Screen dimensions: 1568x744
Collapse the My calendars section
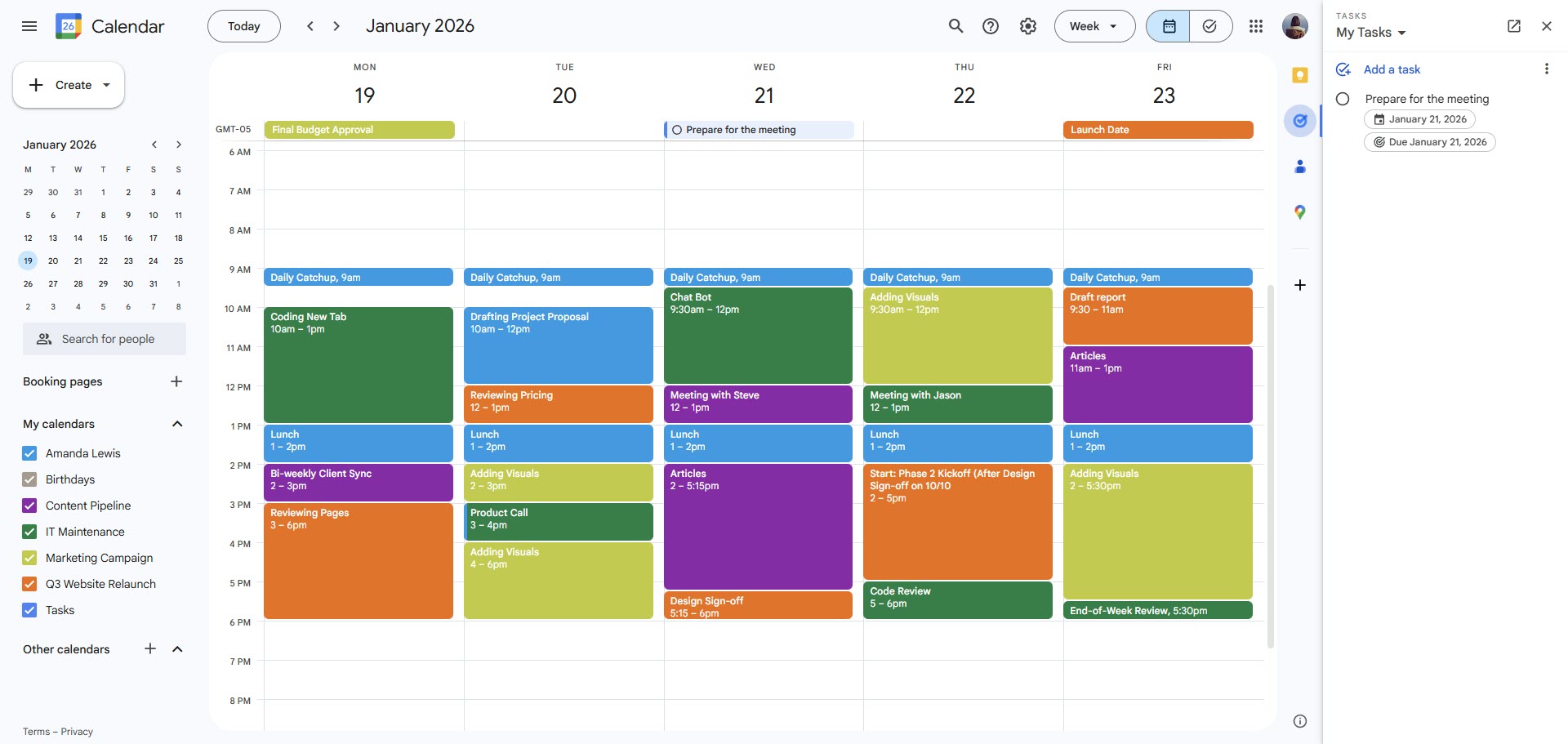point(177,423)
